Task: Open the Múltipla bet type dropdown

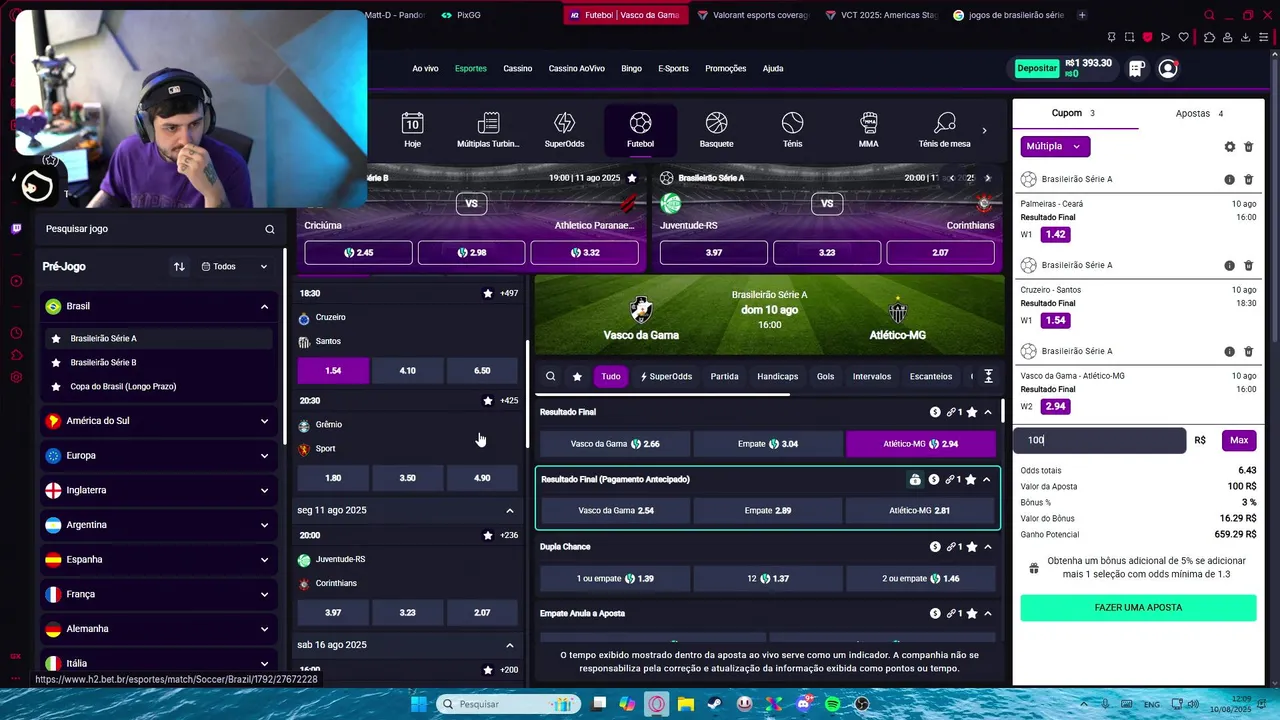Action: (x=1056, y=146)
